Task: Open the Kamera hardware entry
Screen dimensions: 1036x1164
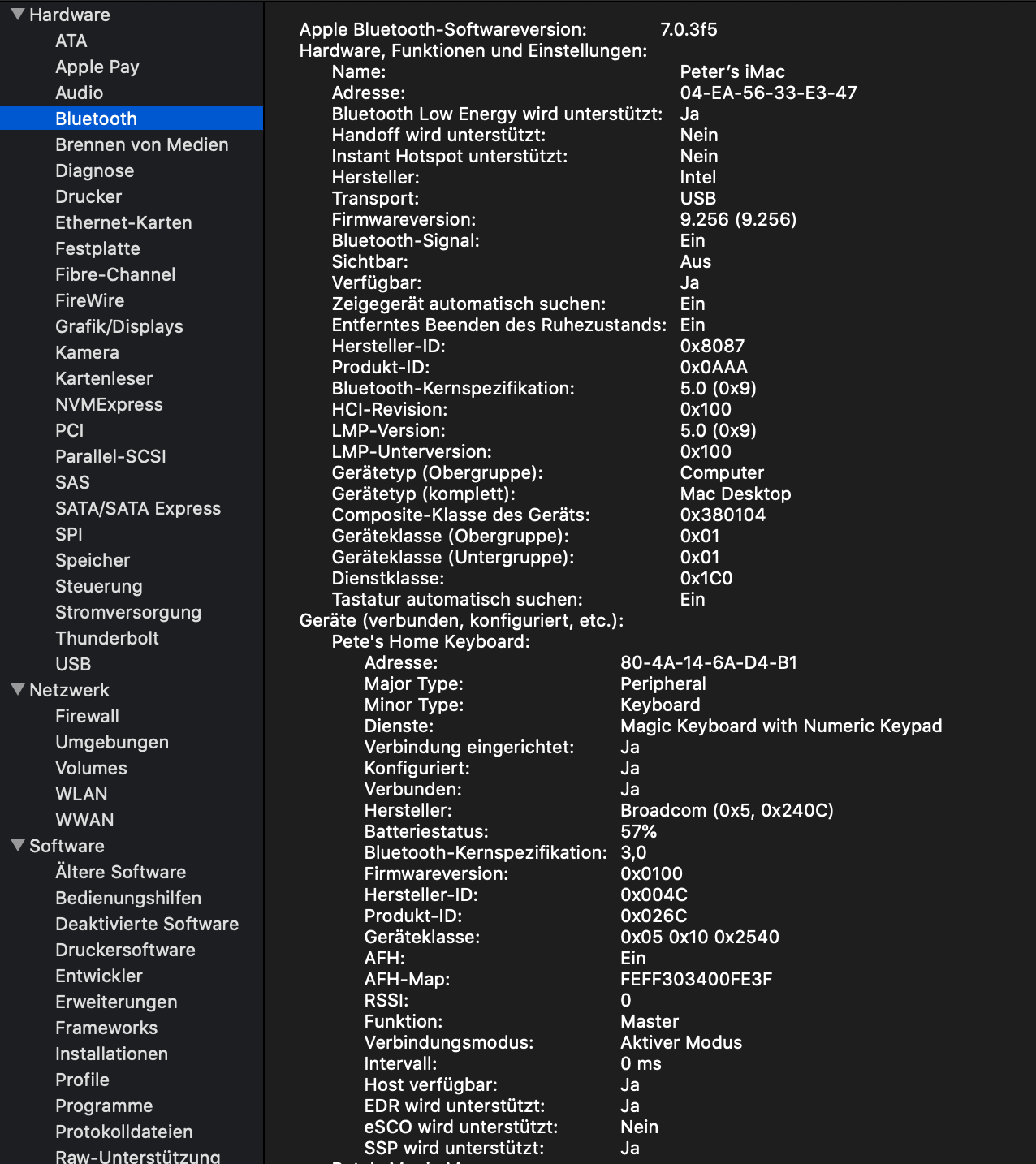Action: coord(87,352)
